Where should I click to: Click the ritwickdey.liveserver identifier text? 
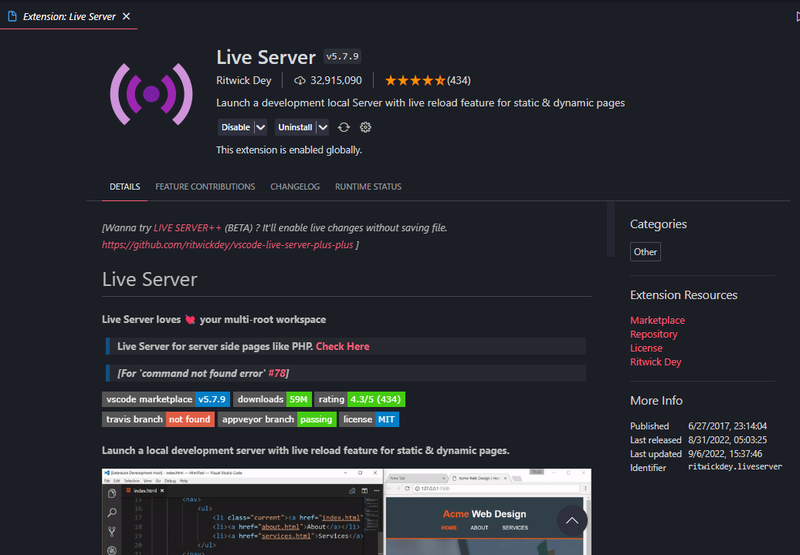735,467
